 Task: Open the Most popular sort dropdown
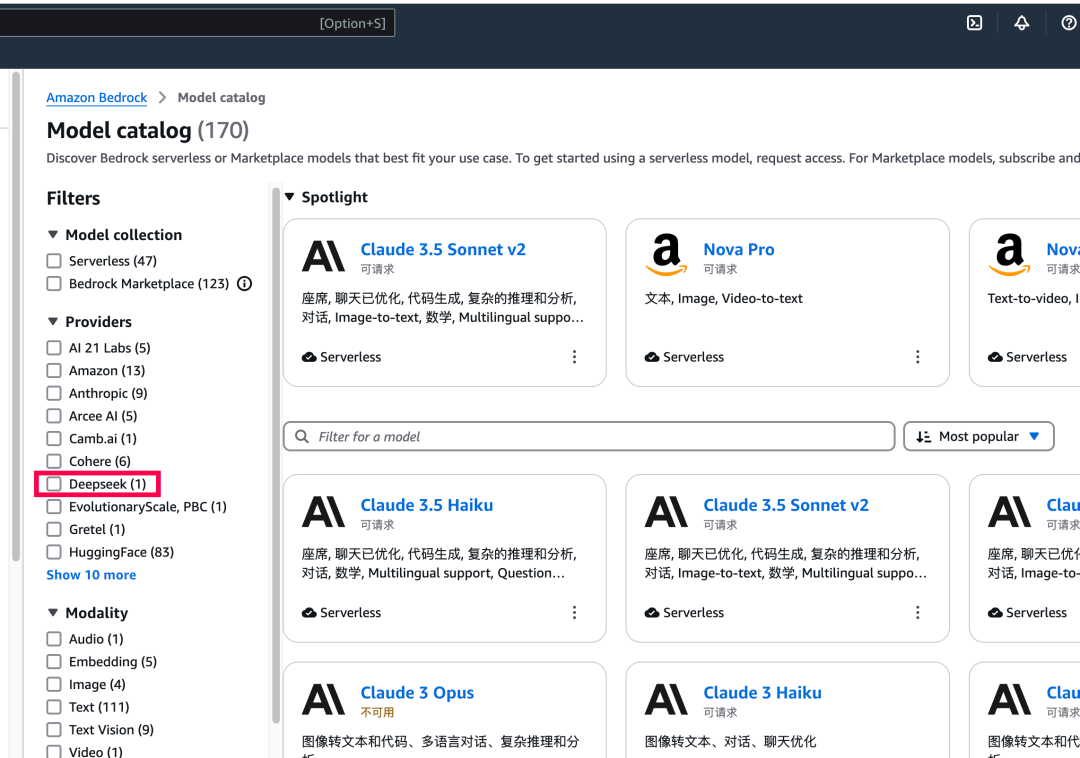[x=978, y=436]
